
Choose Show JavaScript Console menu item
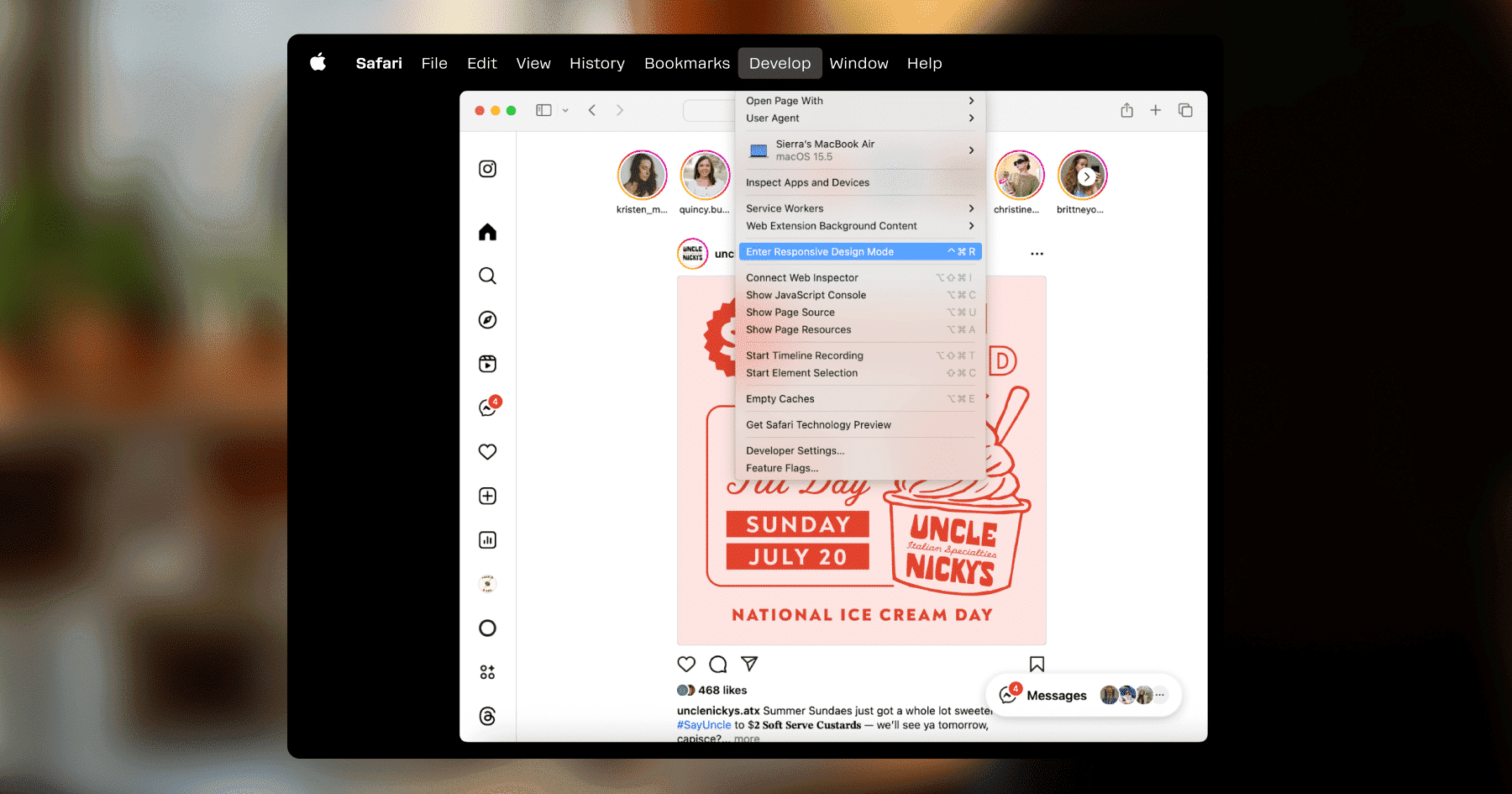coord(860,295)
